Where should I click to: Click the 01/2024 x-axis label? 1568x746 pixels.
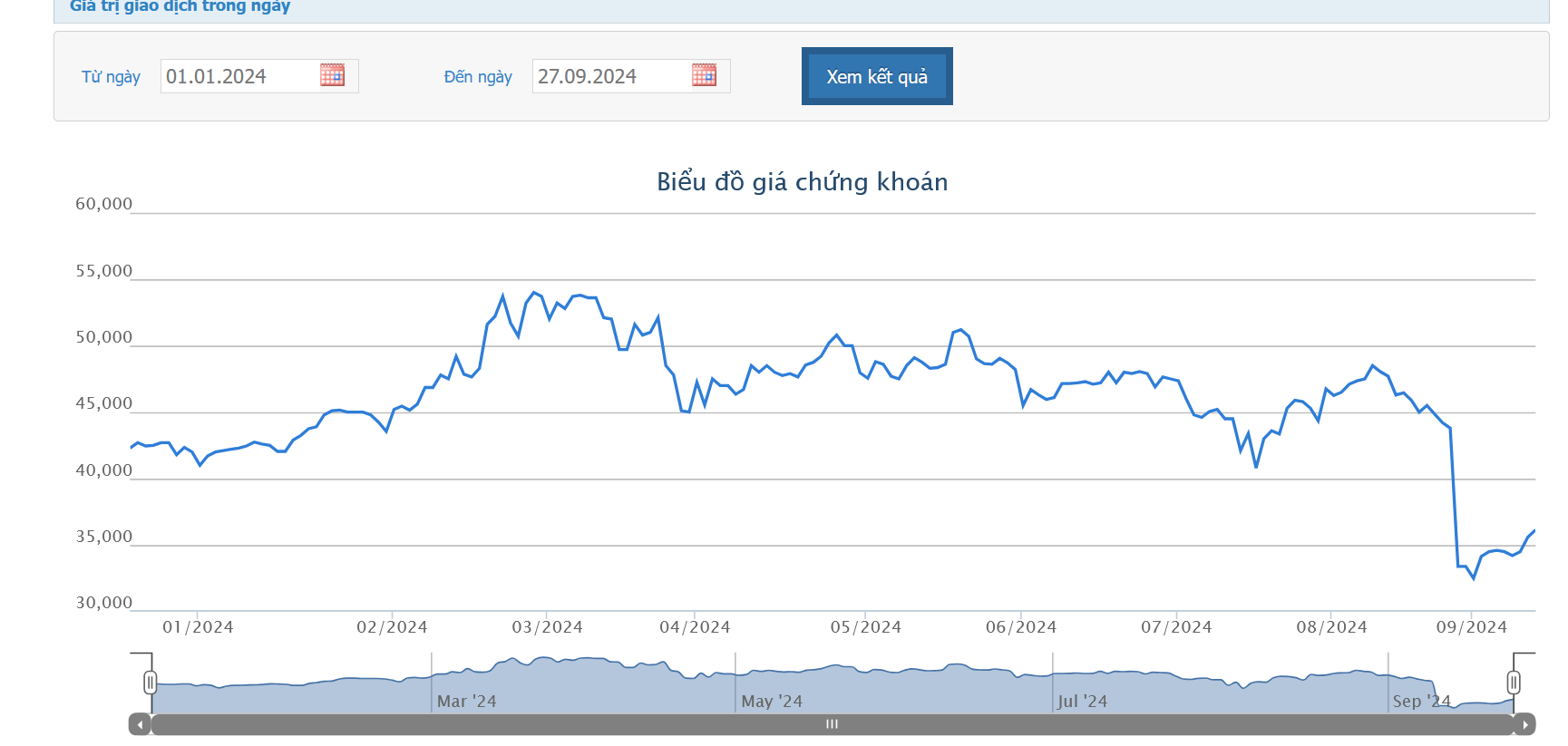coord(198,627)
